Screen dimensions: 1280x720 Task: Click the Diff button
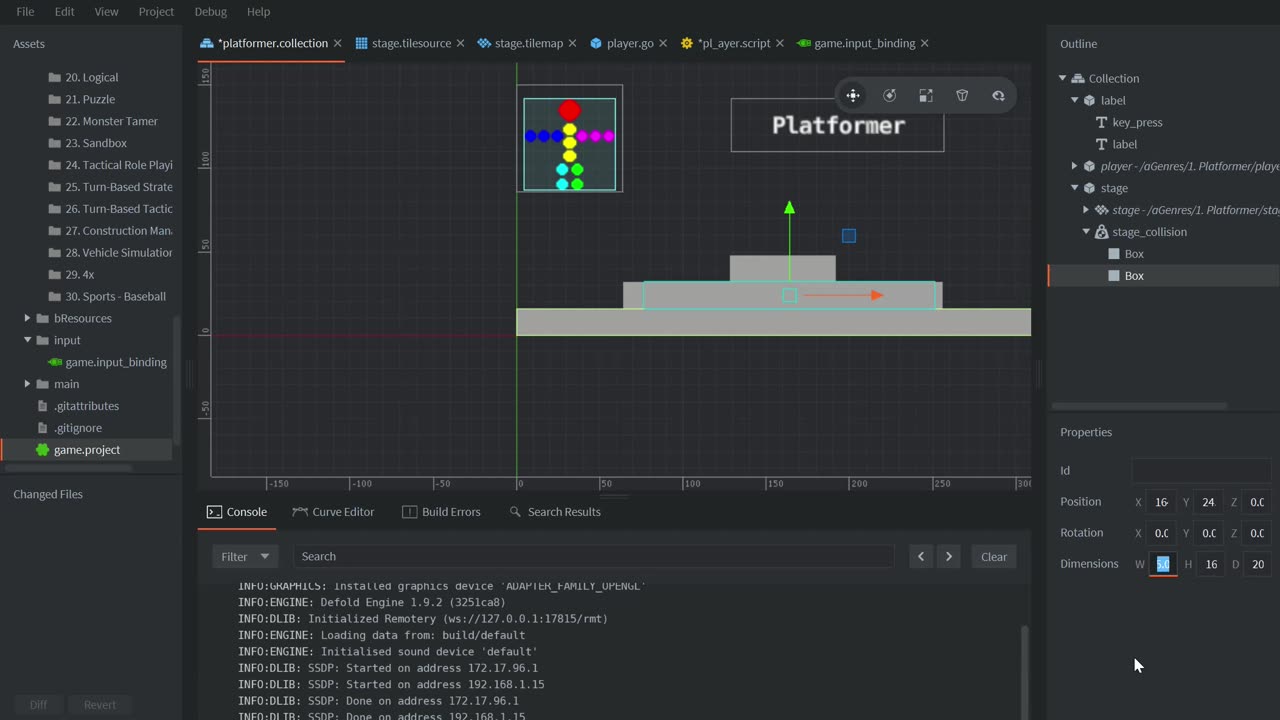point(38,705)
